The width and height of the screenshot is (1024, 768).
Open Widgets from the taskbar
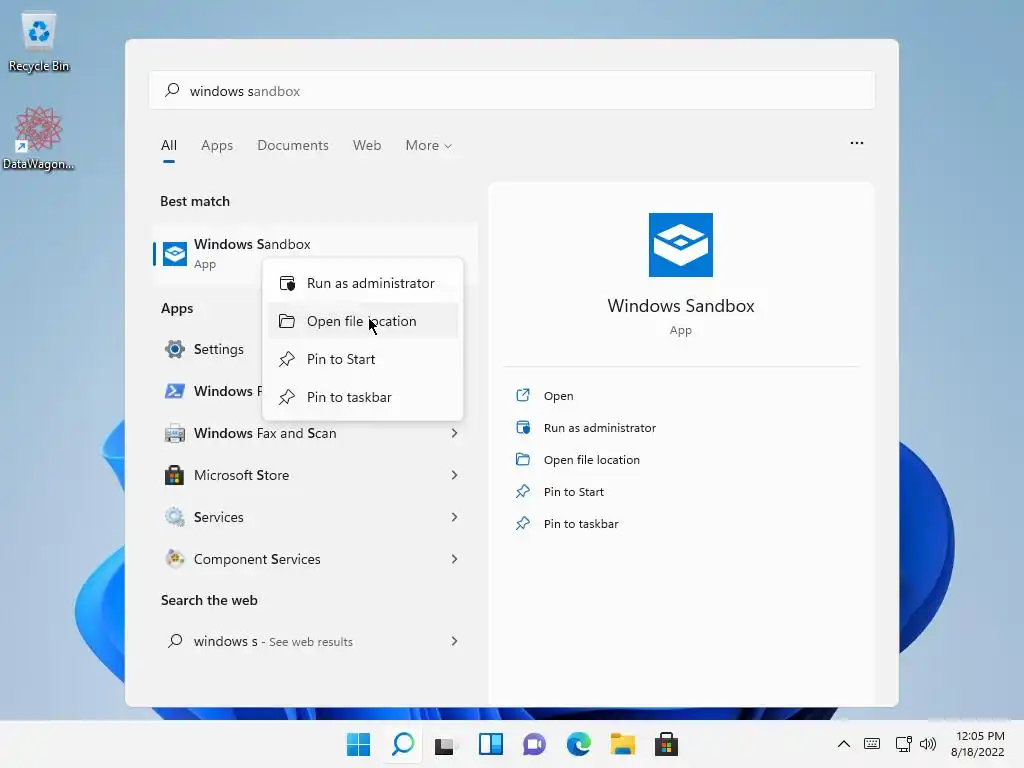(490, 744)
